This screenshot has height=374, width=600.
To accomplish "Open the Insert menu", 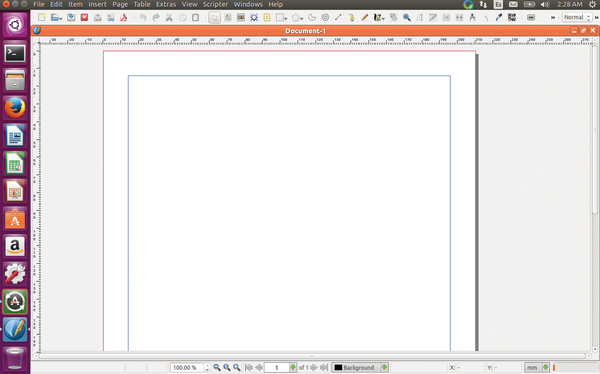I will [97, 5].
